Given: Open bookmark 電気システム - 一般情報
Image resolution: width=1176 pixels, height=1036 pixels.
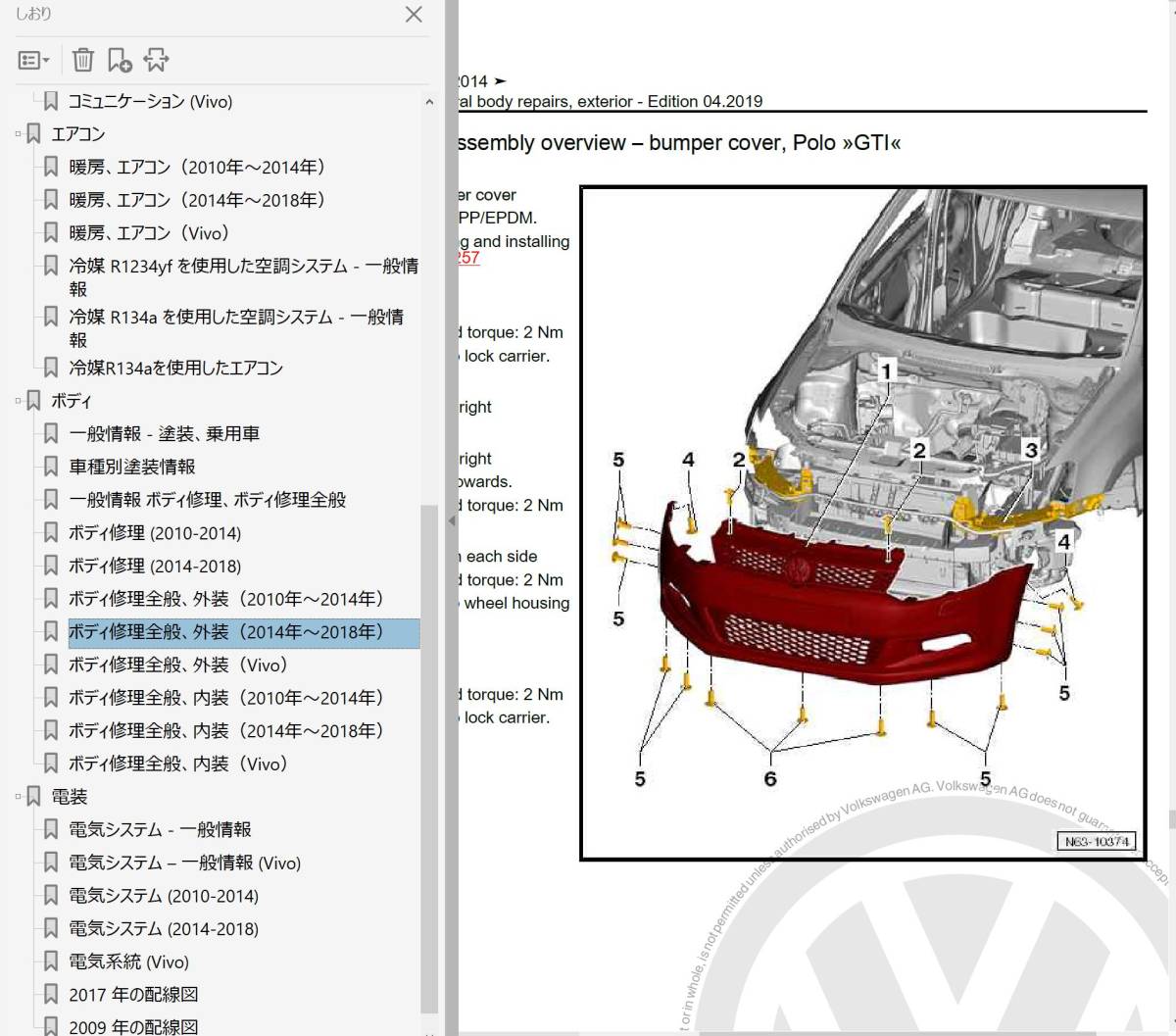Looking at the screenshot, I should [160, 830].
